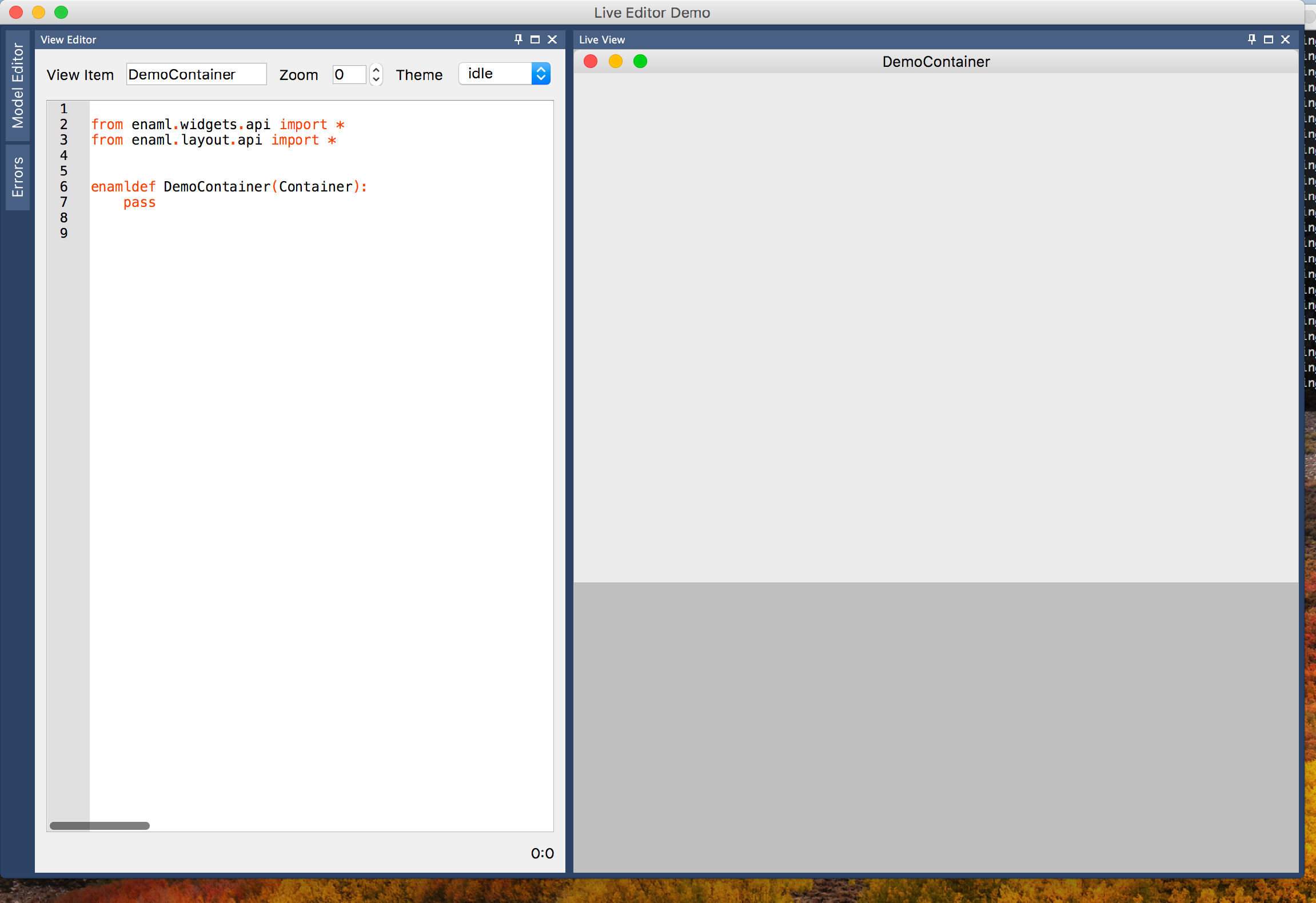
Task: Maximize the View Editor dock panel
Action: point(535,39)
